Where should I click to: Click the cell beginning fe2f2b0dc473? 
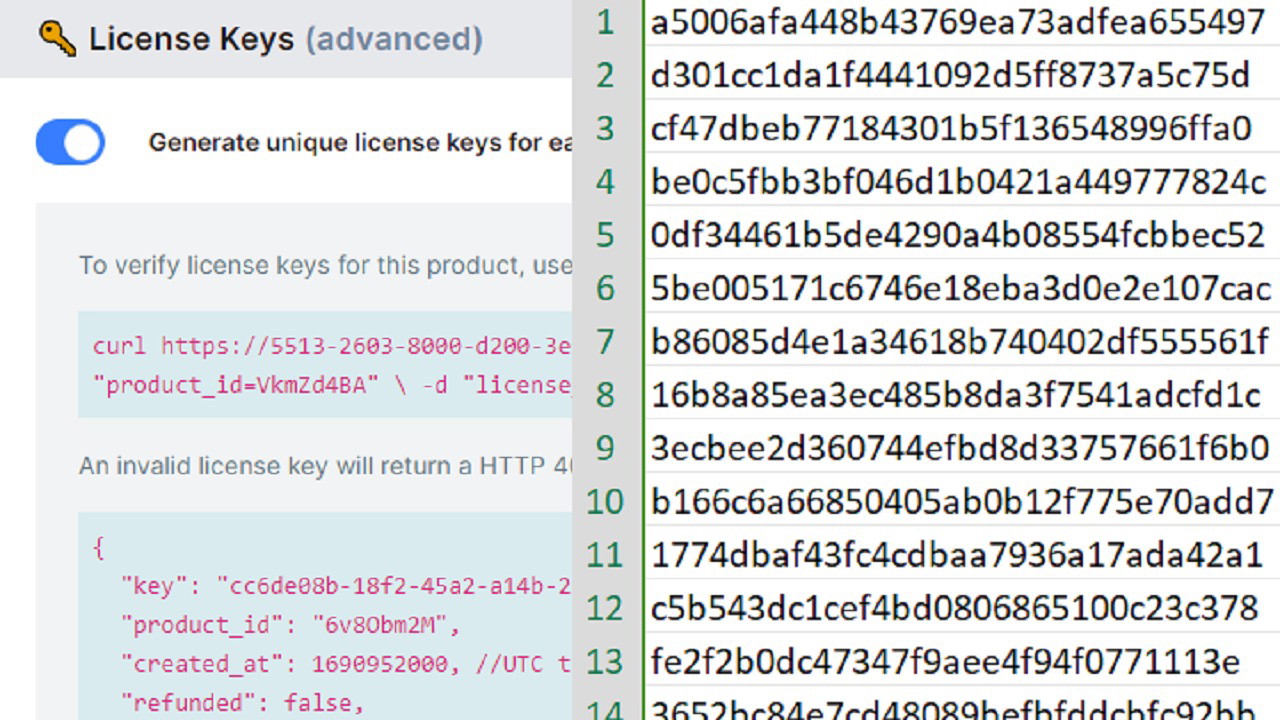coord(945,662)
